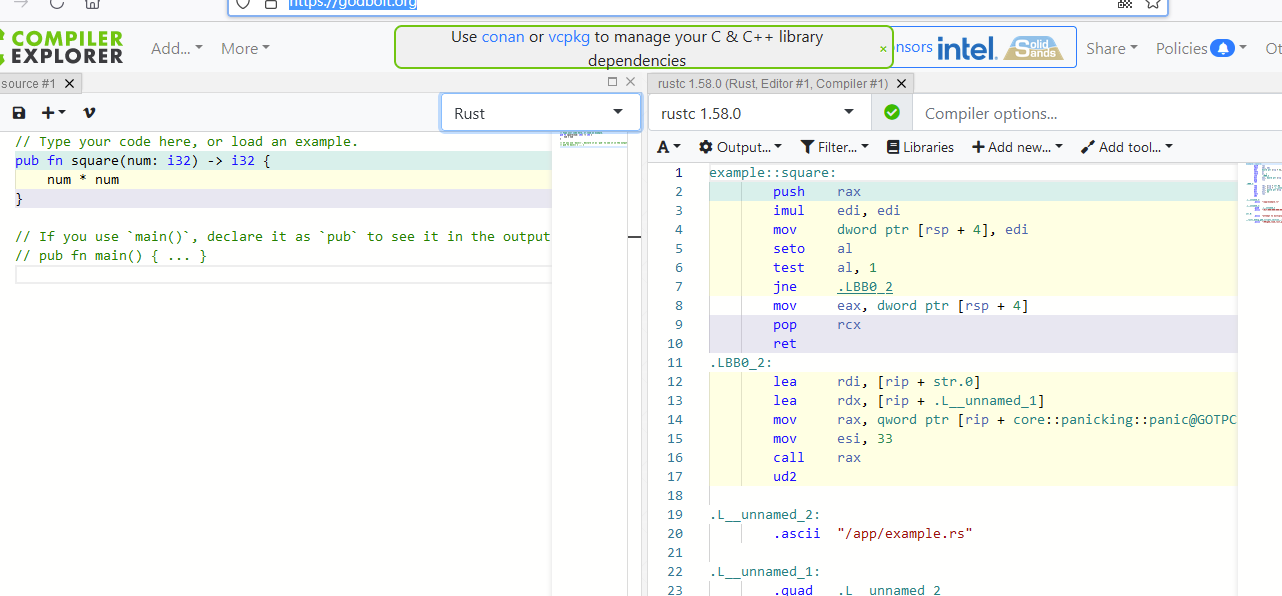Click the Solid Sands sponsor logo
This screenshot has width=1282, height=596.
[1033, 48]
